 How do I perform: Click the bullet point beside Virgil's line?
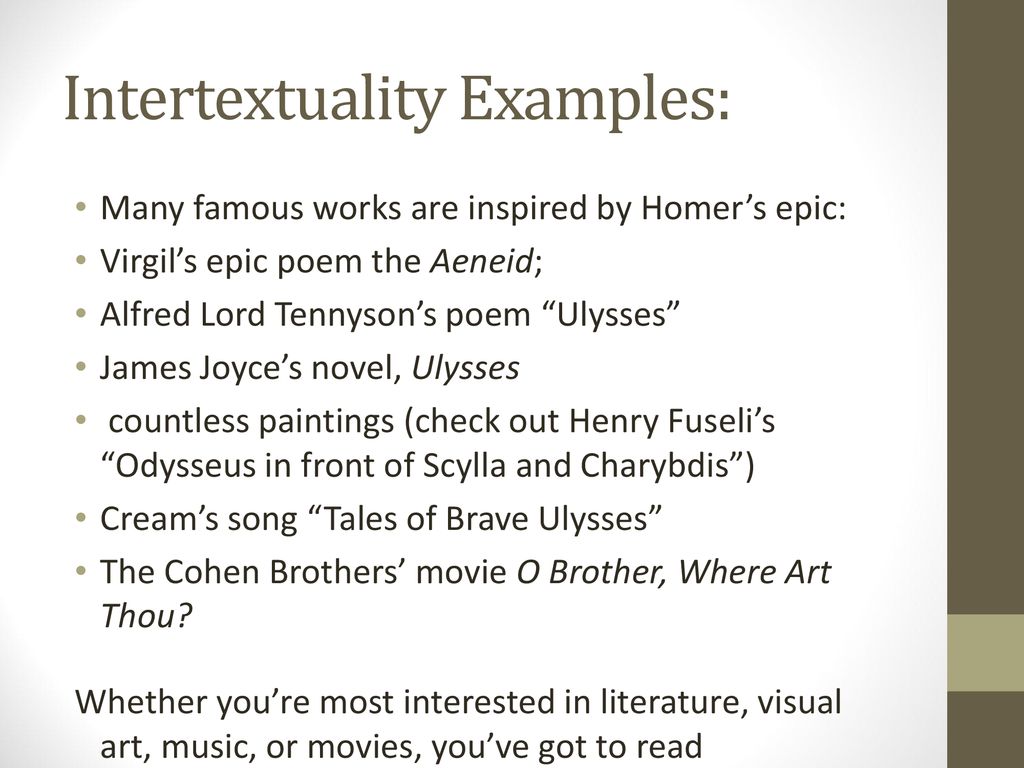81,261
